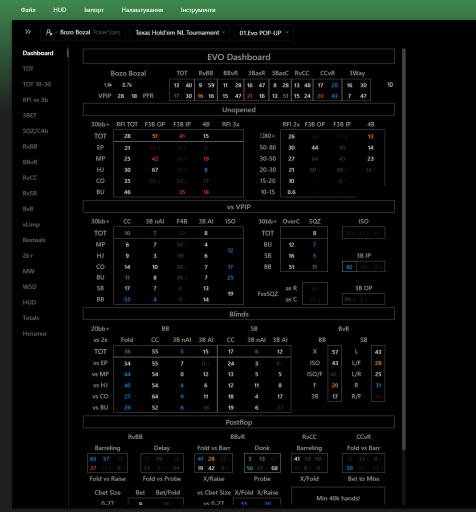476x512 pixels.
Task: Open the Налаштування menu
Action: point(142,10)
